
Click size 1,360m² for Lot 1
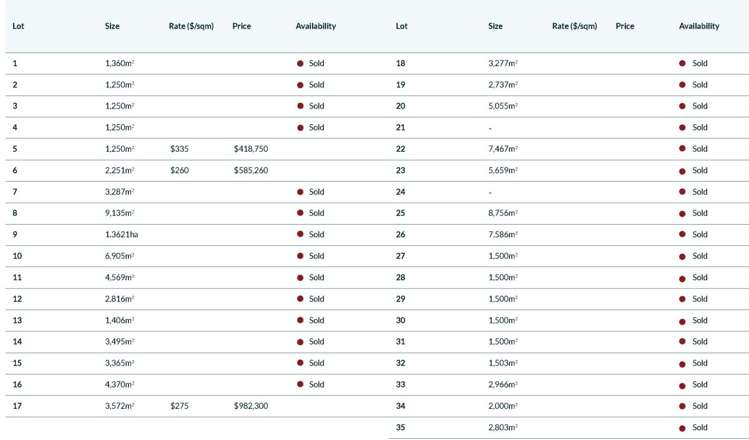point(119,63)
